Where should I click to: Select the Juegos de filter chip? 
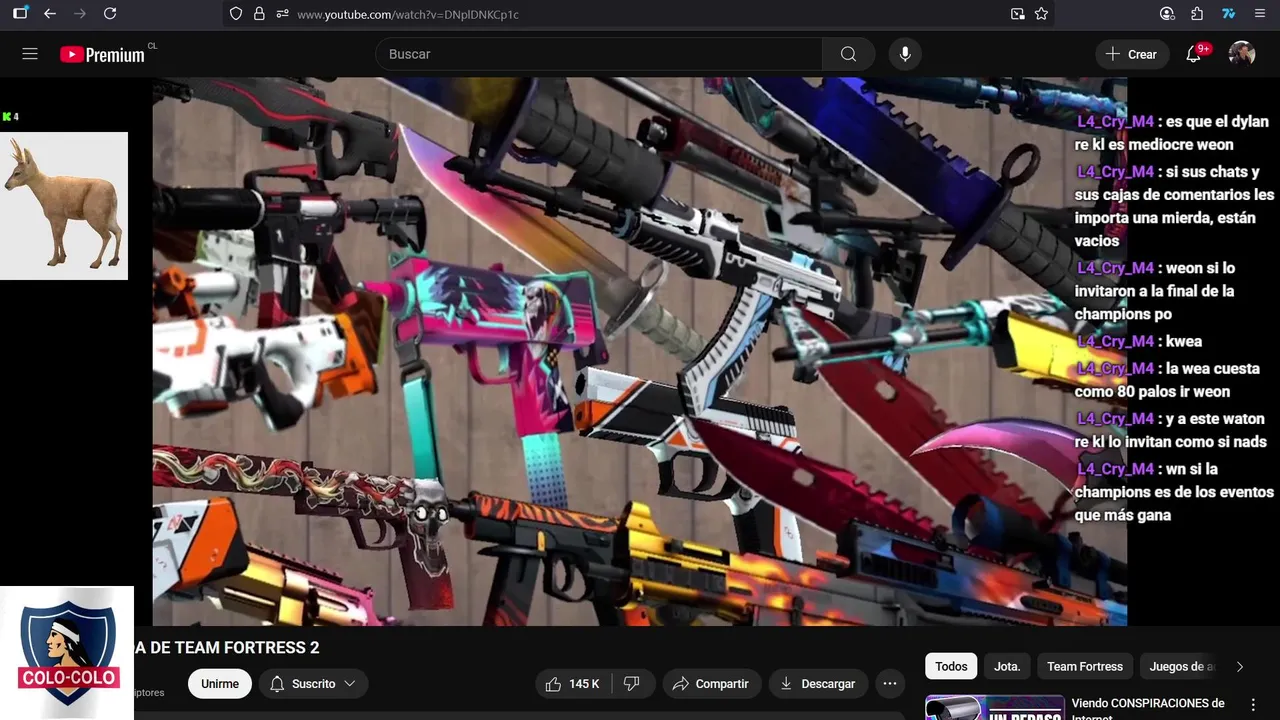click(1182, 666)
